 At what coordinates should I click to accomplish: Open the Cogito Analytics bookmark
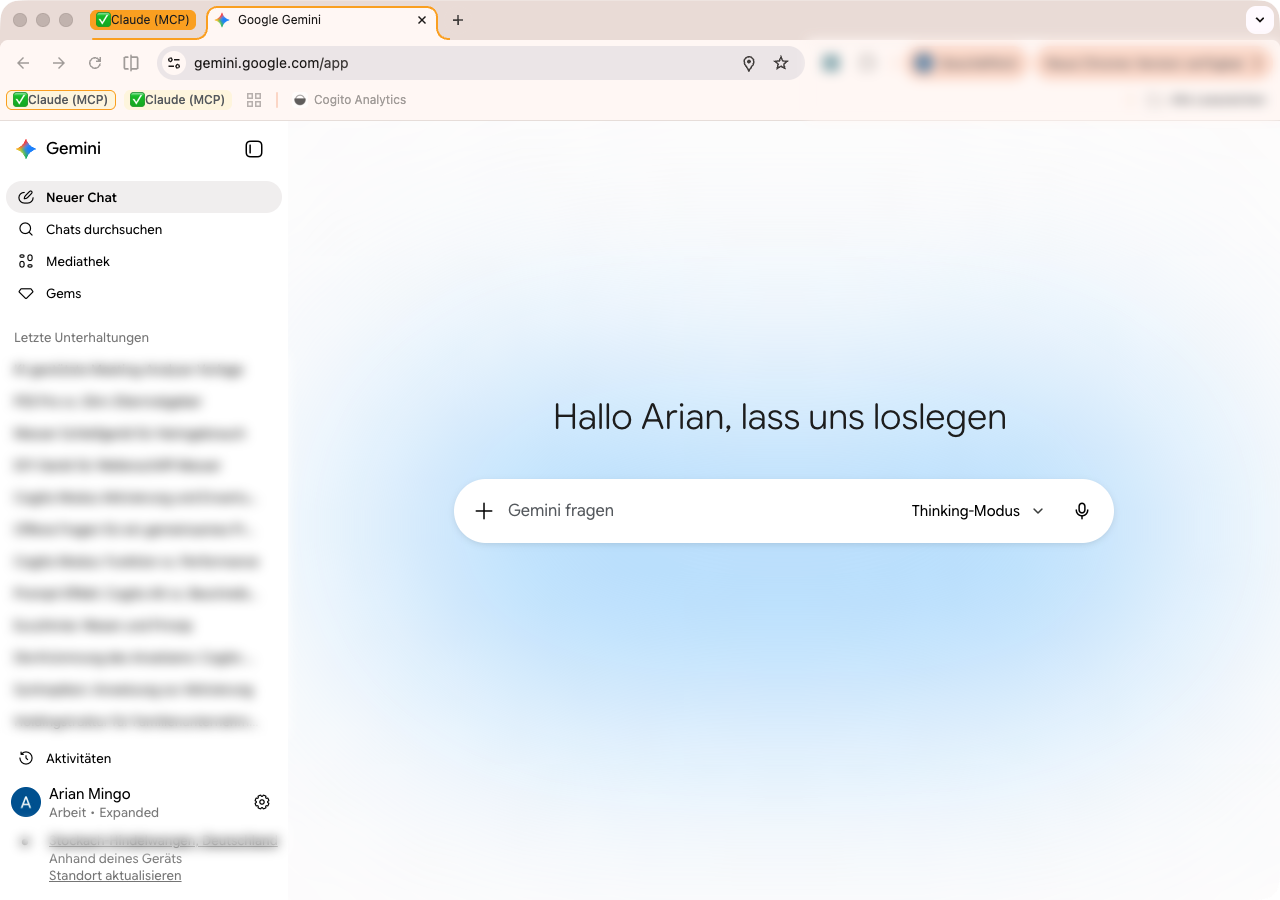click(350, 100)
